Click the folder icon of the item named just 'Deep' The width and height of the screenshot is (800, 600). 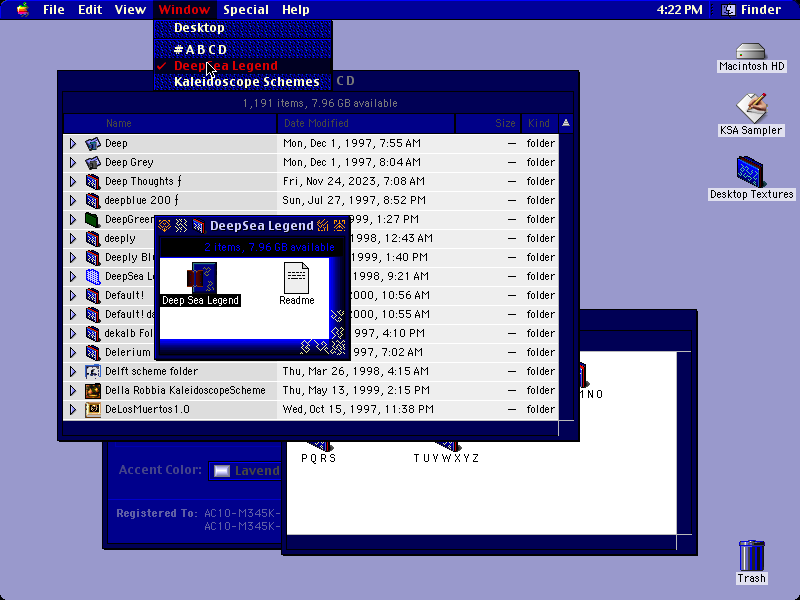point(92,143)
